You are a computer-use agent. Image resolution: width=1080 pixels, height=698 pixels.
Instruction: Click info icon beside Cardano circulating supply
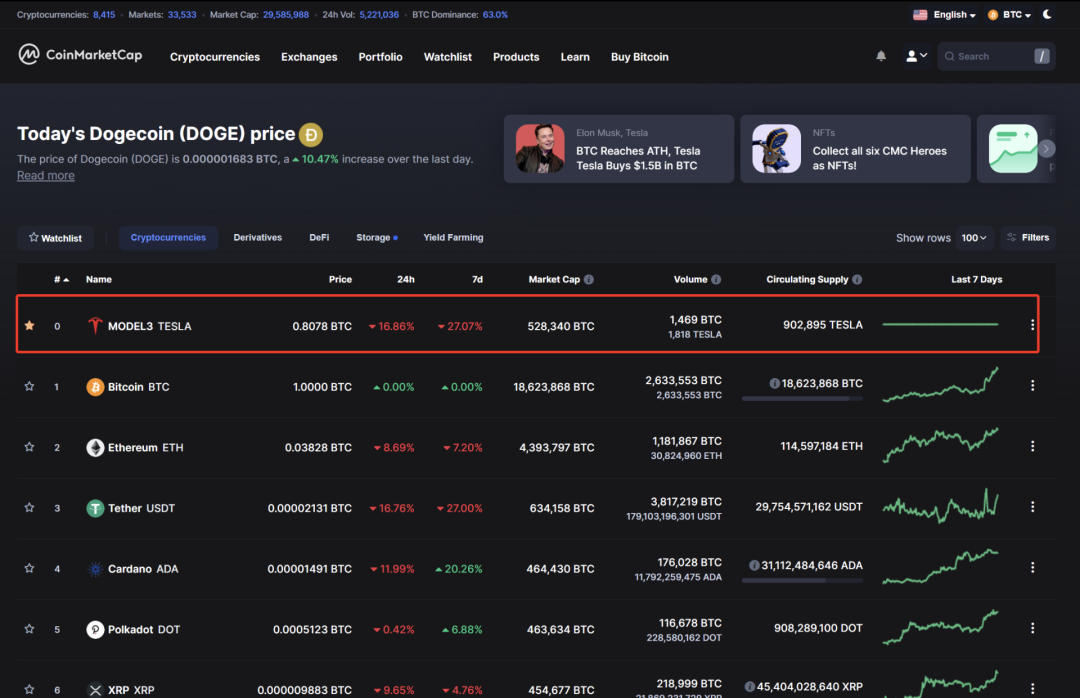point(754,565)
